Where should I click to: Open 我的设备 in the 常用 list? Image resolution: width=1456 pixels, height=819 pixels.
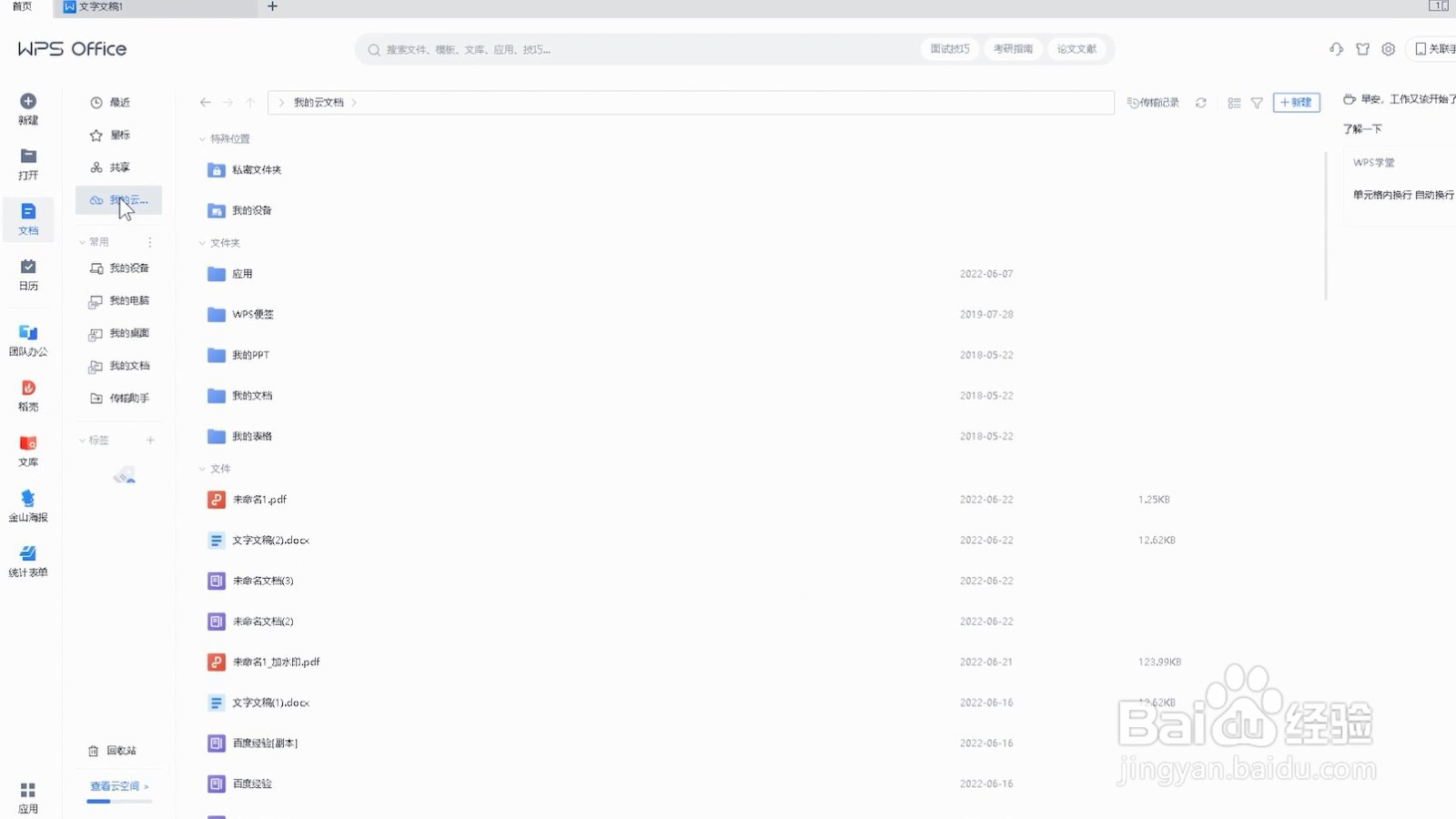[119, 268]
